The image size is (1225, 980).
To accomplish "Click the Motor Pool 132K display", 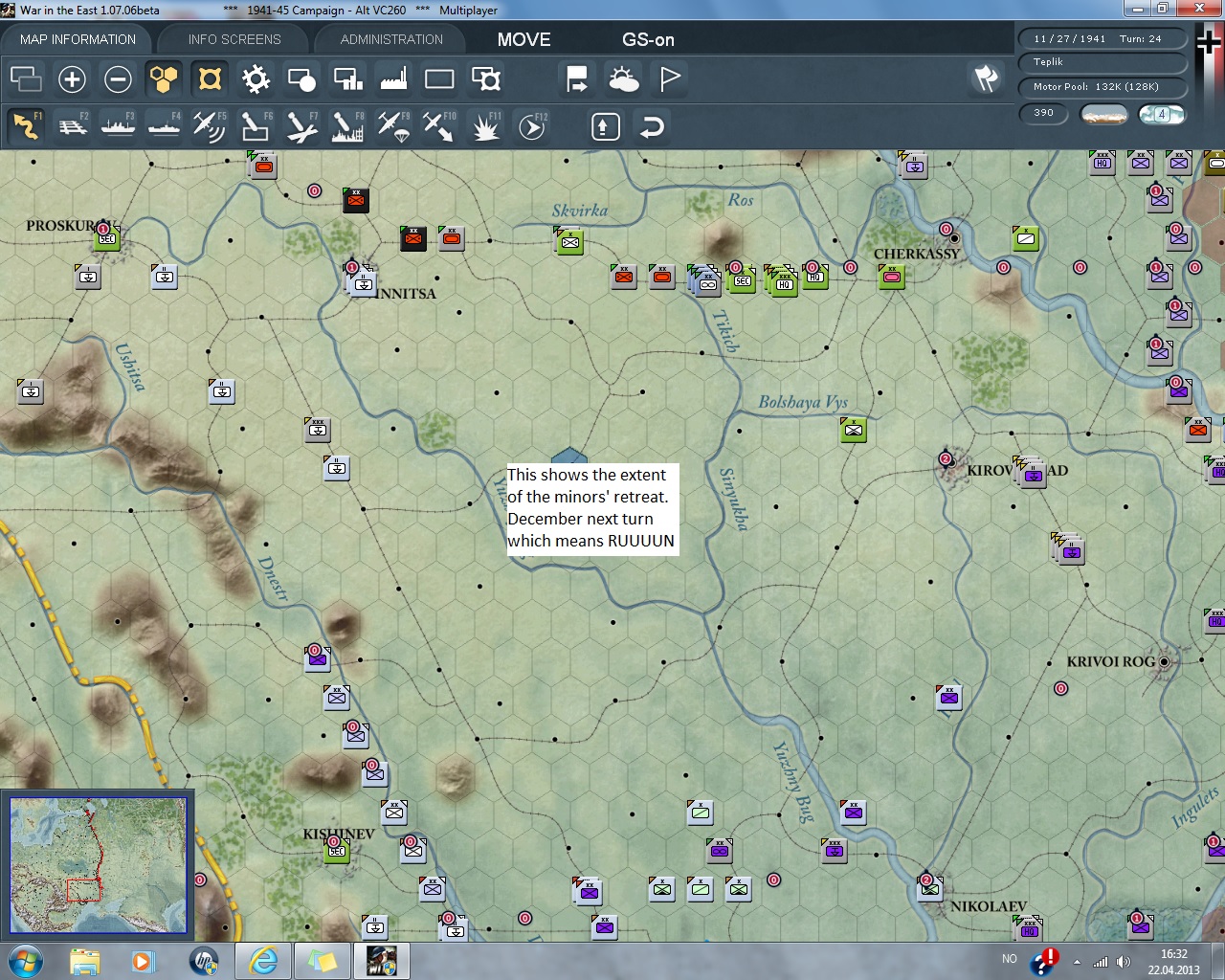I will (x=1102, y=87).
